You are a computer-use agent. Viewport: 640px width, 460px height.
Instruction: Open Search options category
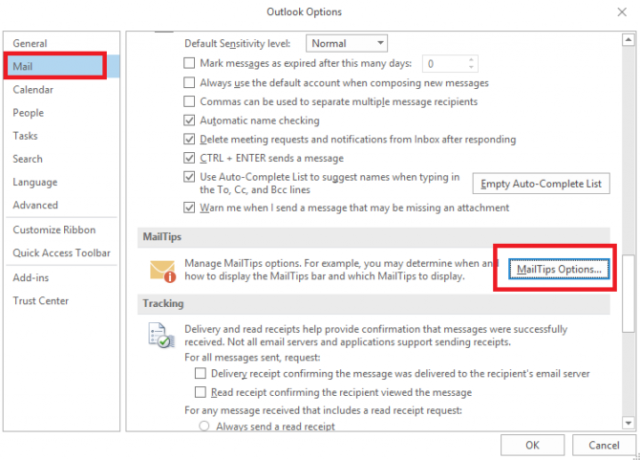click(x=62, y=159)
